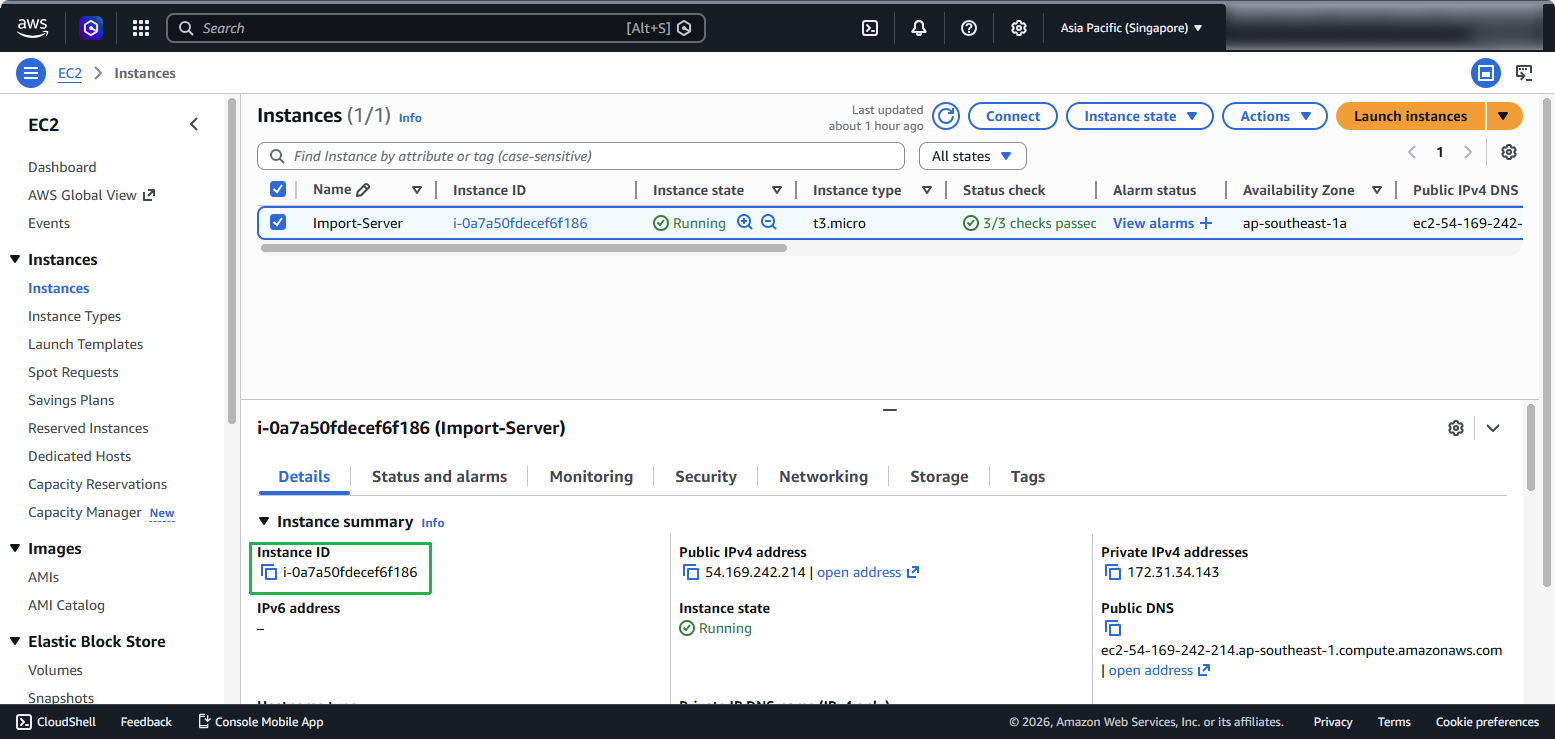Toggle the select-all instances checkbox
The image size is (1555, 739).
pos(278,189)
